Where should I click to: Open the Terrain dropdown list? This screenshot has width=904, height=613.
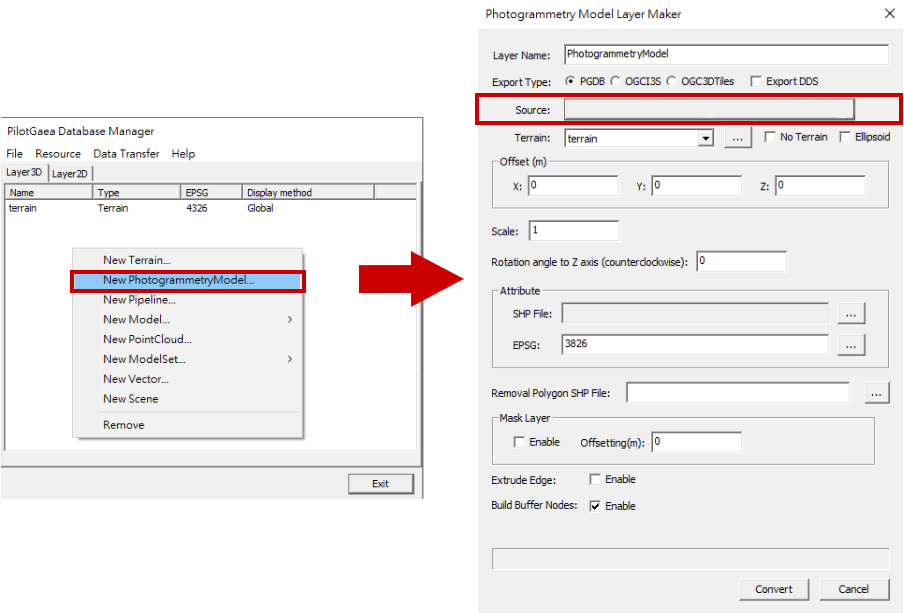pyautogui.click(x=707, y=137)
